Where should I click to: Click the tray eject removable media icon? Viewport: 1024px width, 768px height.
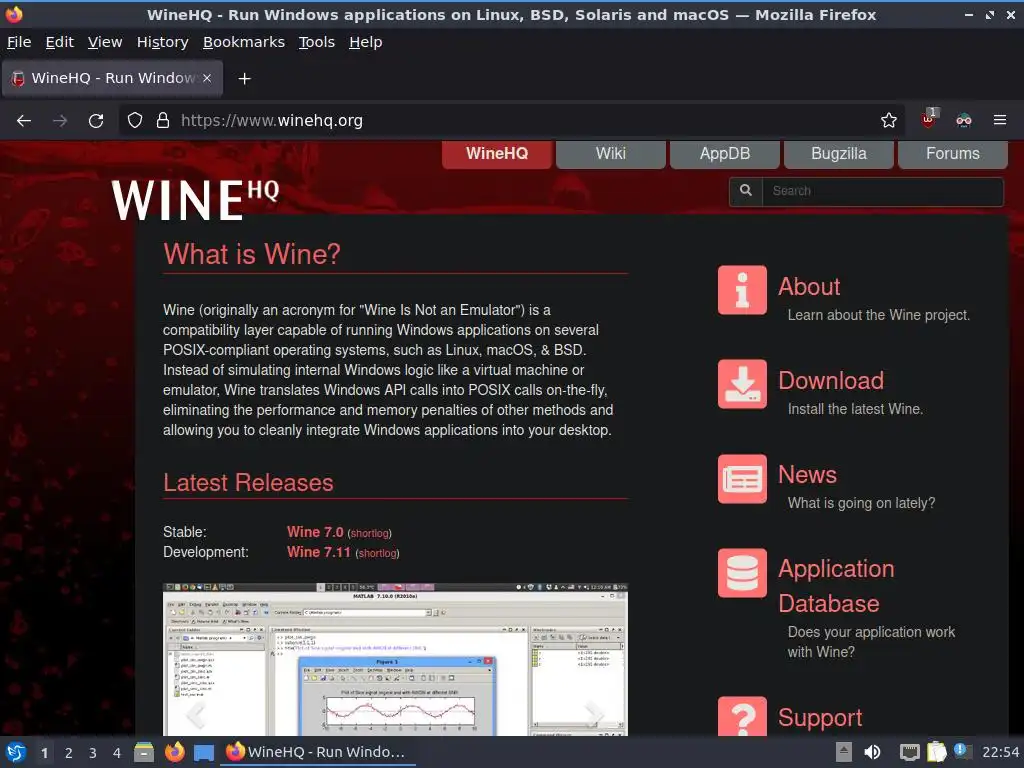[x=844, y=752]
